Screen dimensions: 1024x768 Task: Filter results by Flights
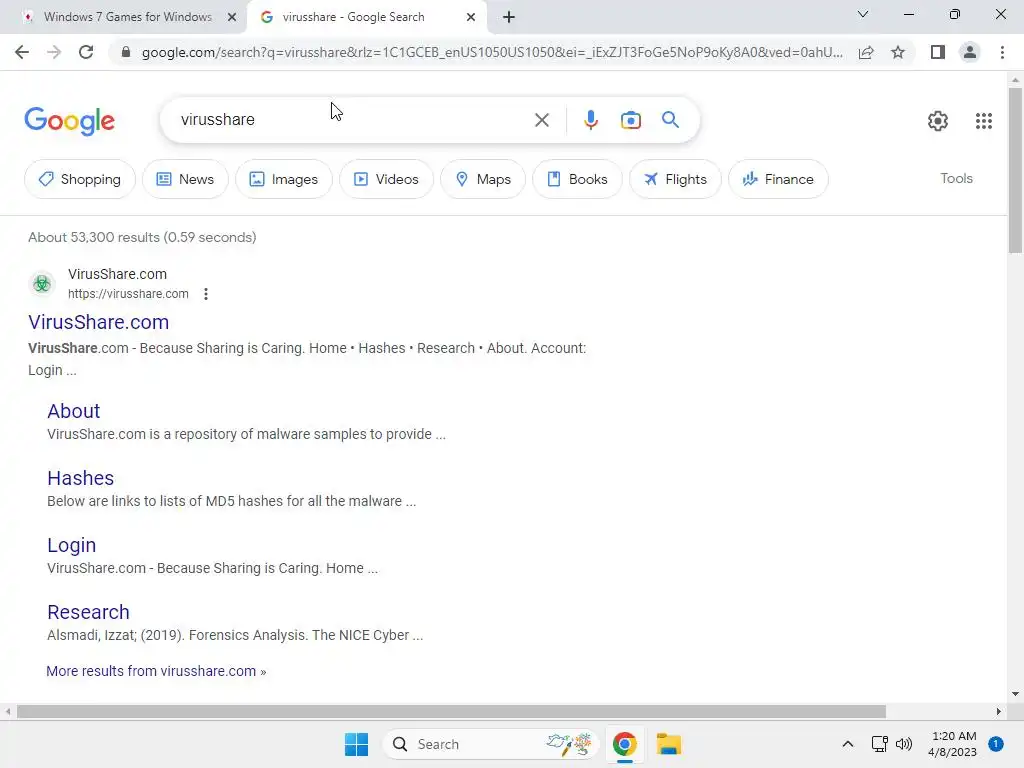pyautogui.click(x=675, y=179)
